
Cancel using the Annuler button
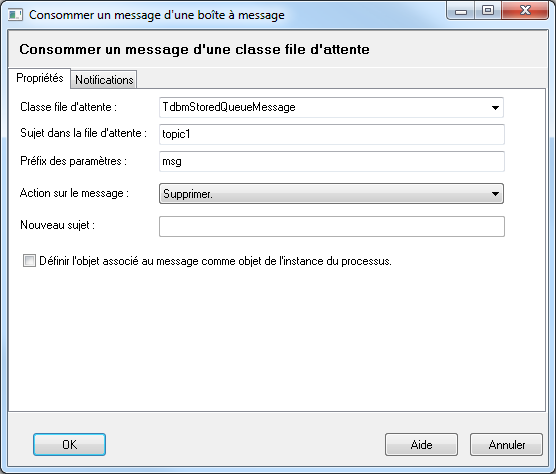coord(506,445)
